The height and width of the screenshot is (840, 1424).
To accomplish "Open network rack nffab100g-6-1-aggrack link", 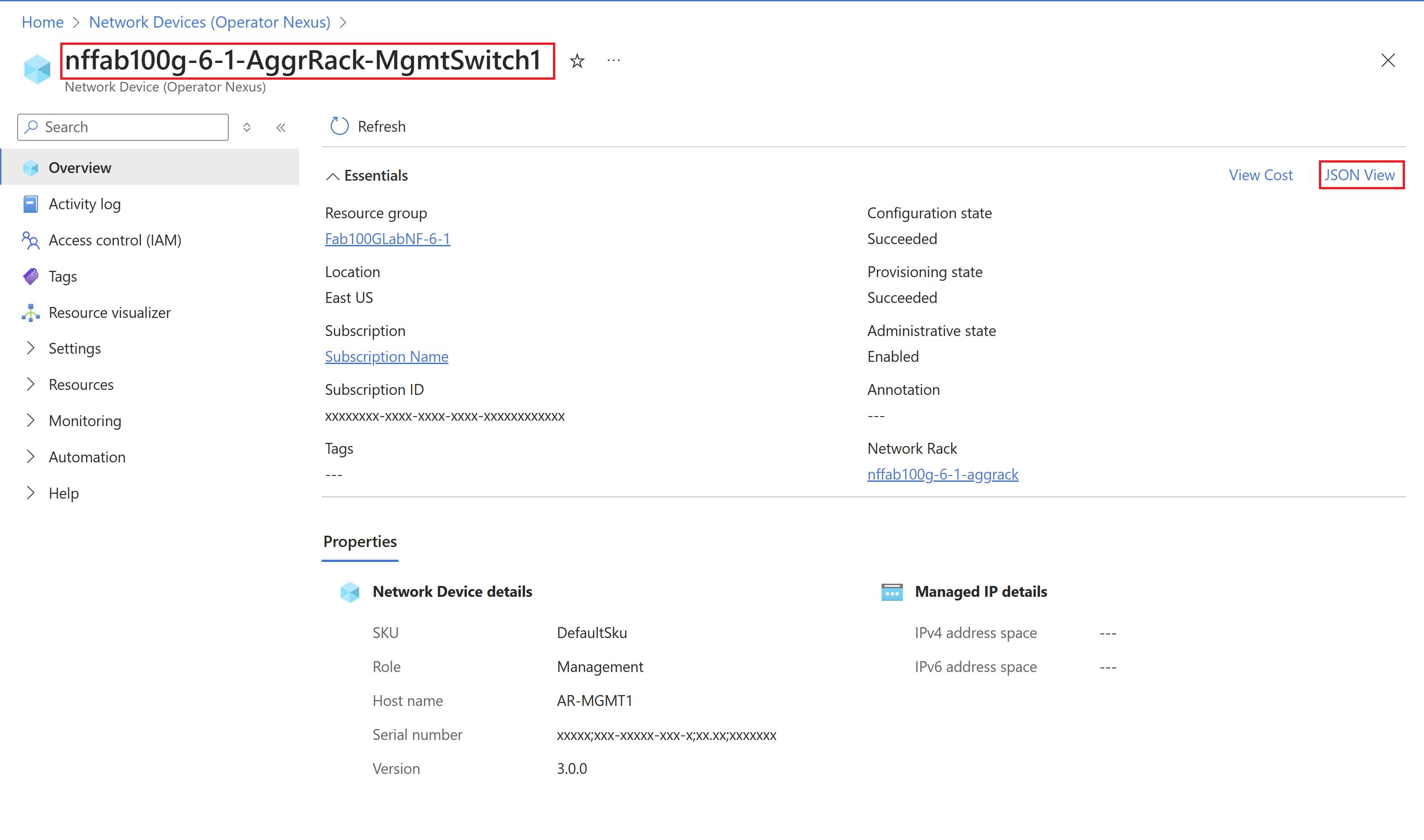I will click(943, 475).
